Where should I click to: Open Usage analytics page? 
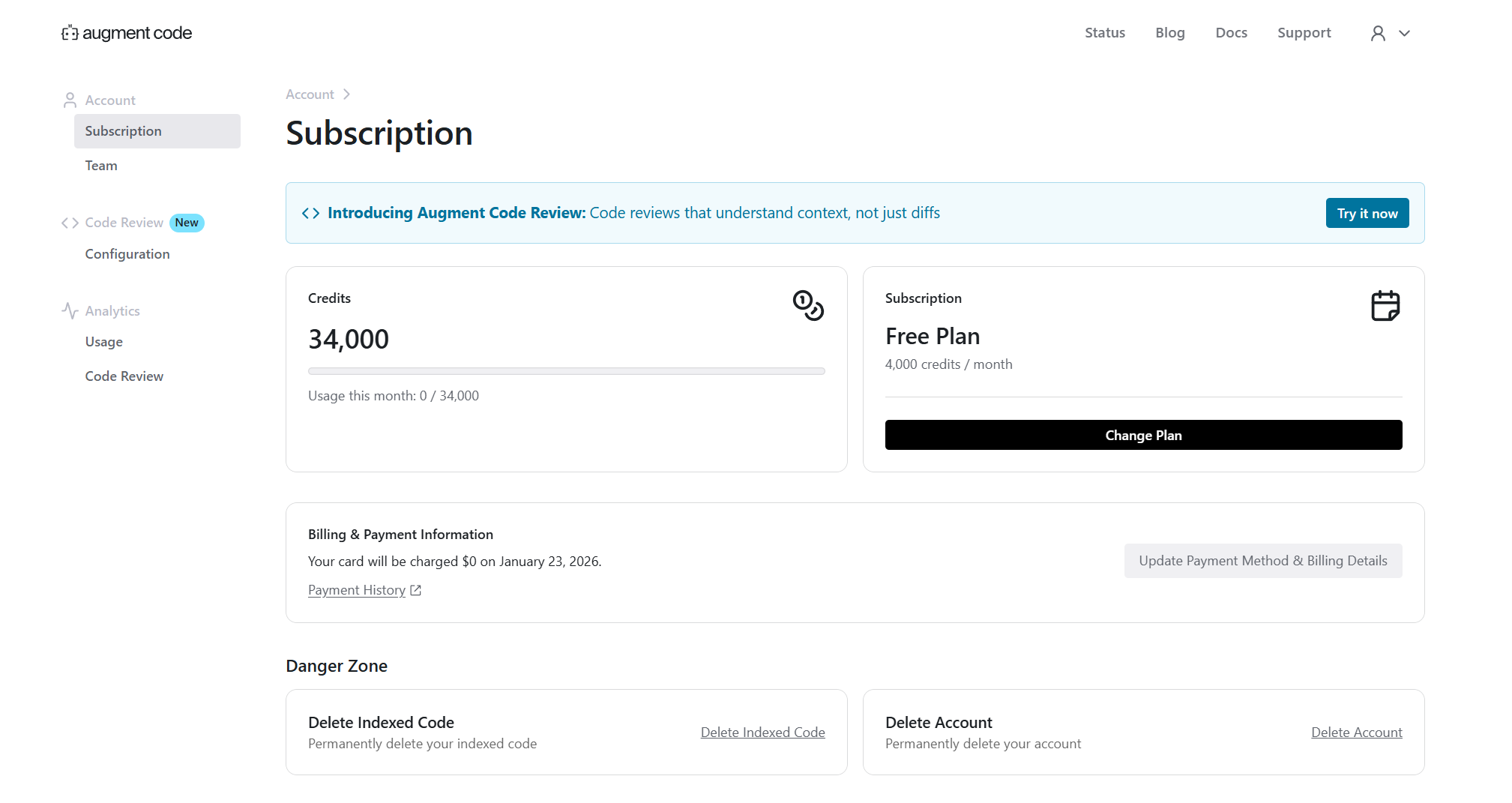coord(104,342)
